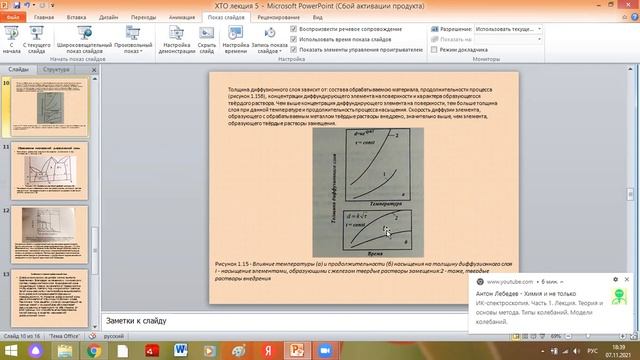This screenshot has height=360, width=640.
Task: Fit slide to current window icon
Action: click(634, 336)
